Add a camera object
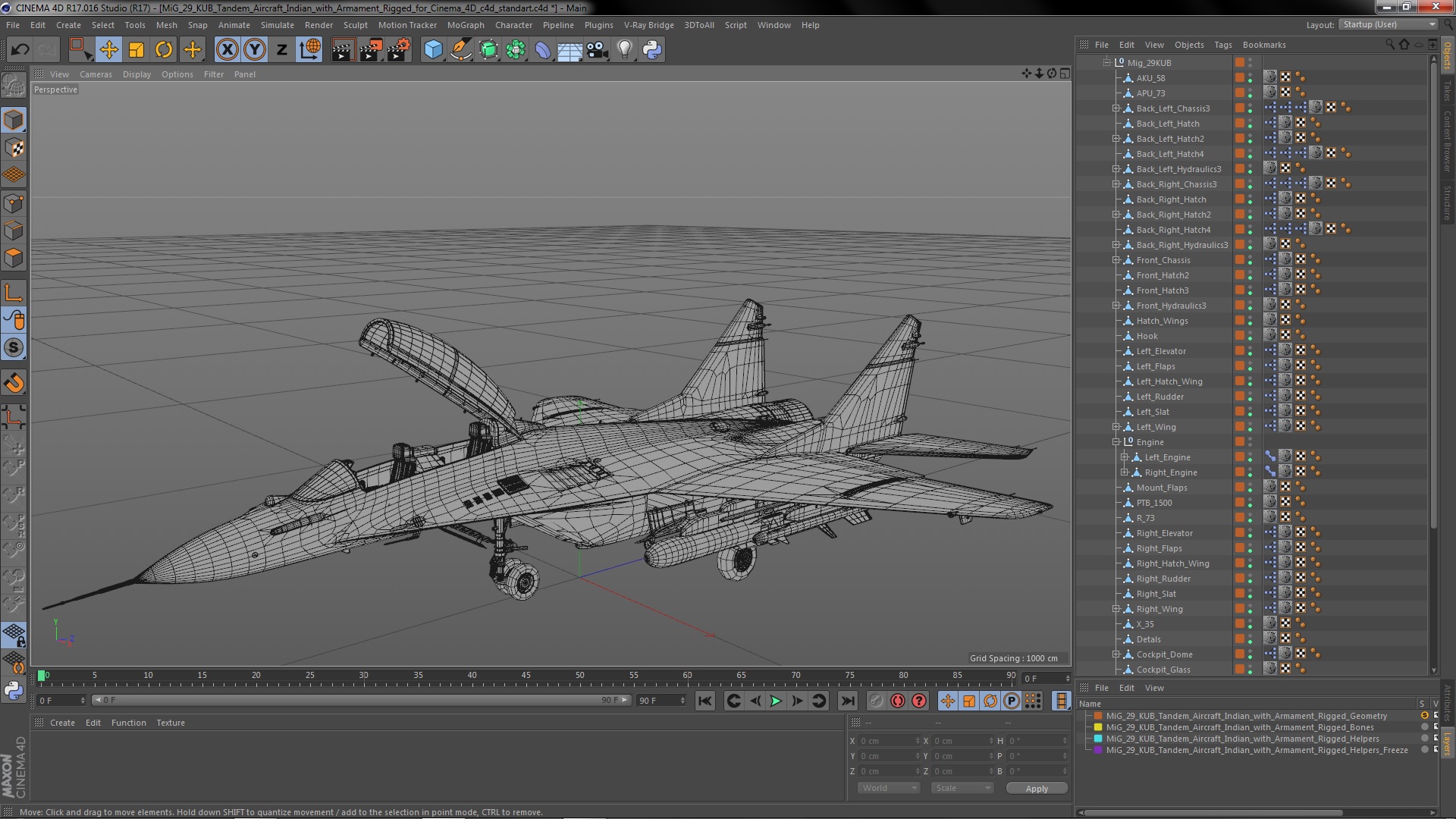The width and height of the screenshot is (1456, 819). (x=598, y=50)
